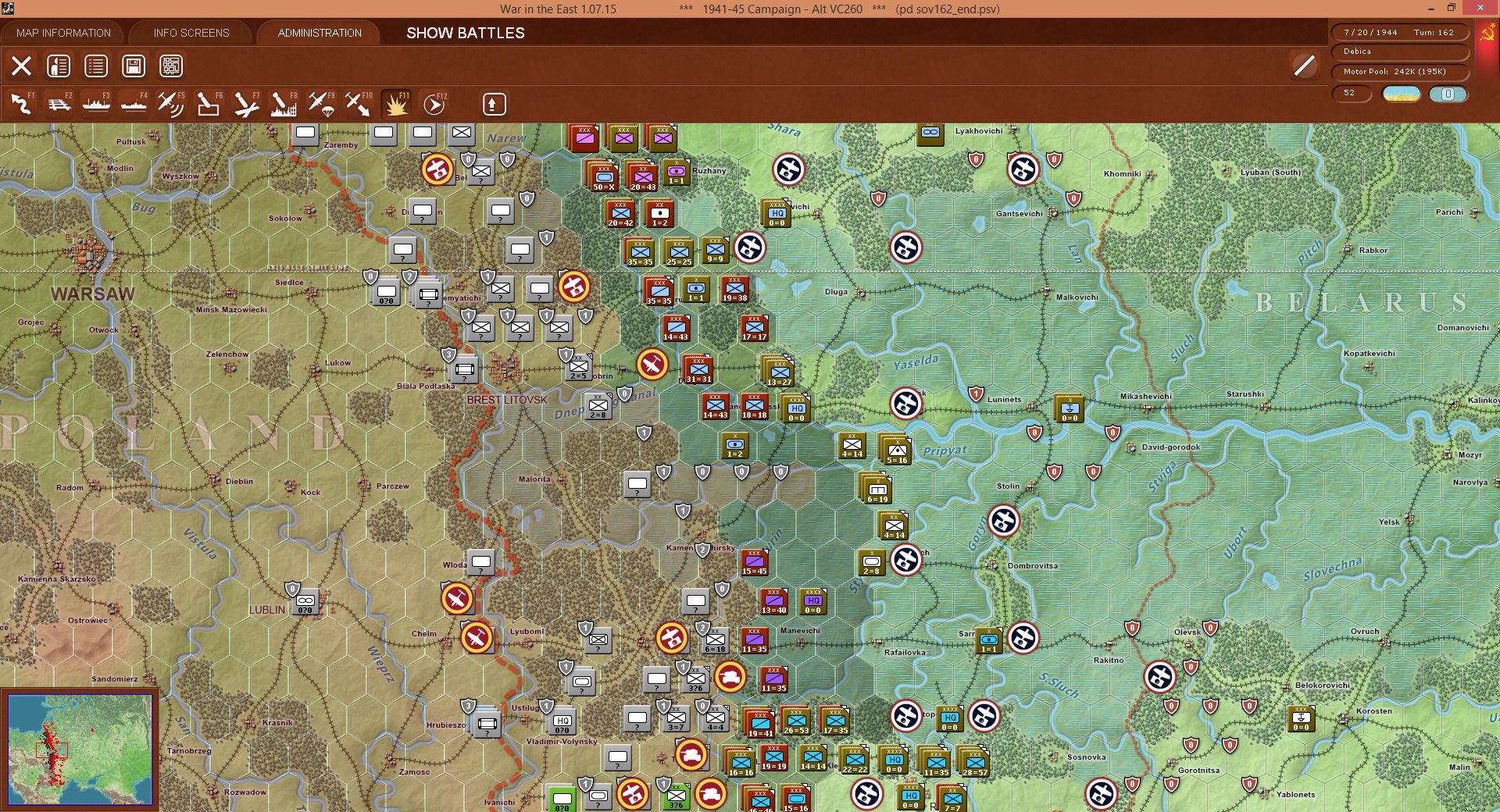Select the Amphibious transport mode icon (F4)

pos(134,104)
